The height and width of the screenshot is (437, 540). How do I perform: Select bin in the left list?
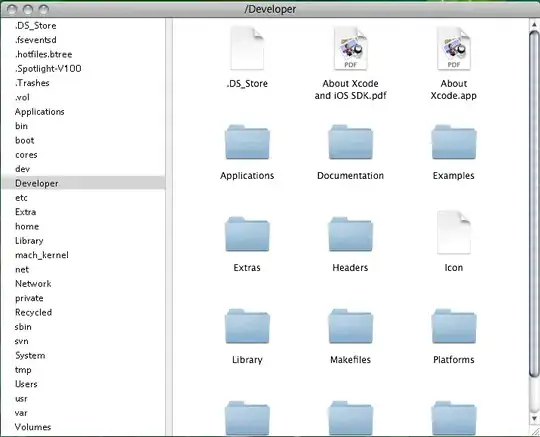click(x=21, y=126)
